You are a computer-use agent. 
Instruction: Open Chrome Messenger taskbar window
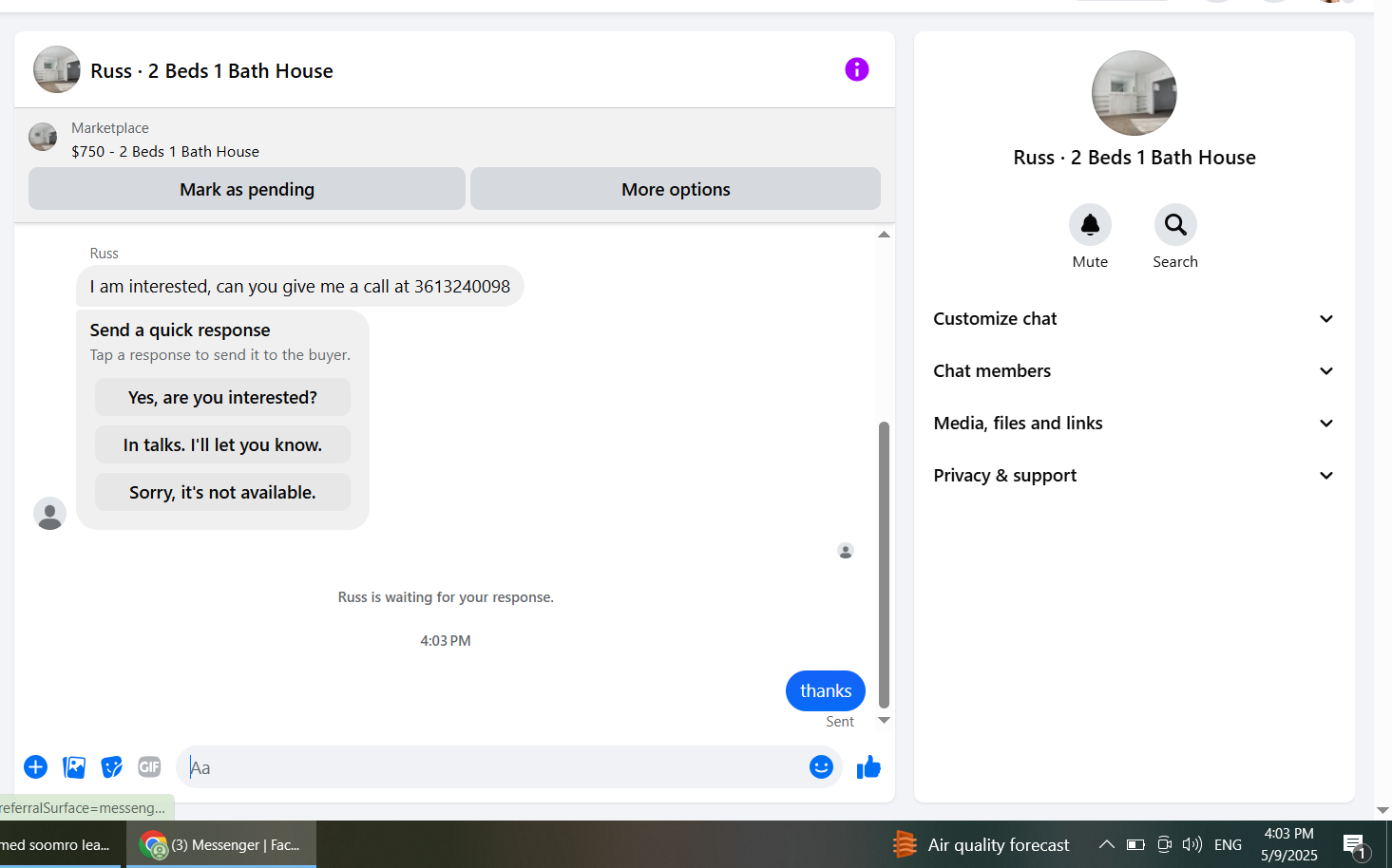221,844
